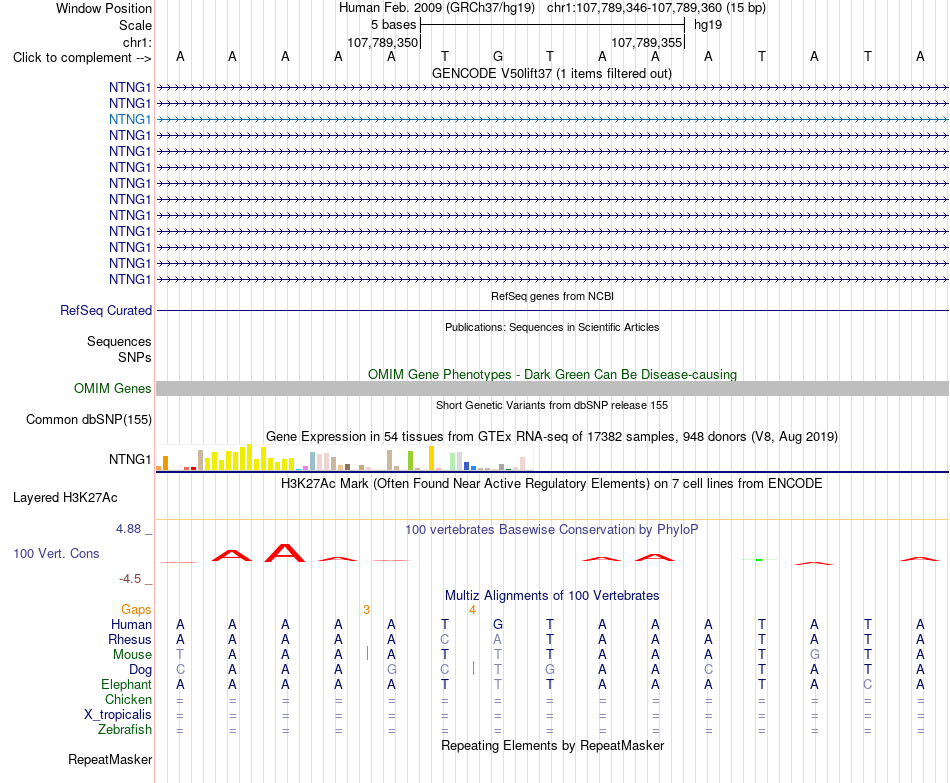Viewport: 950px width, 783px height.
Task: Click the Layered H3K27Ac label
Action: [65, 498]
